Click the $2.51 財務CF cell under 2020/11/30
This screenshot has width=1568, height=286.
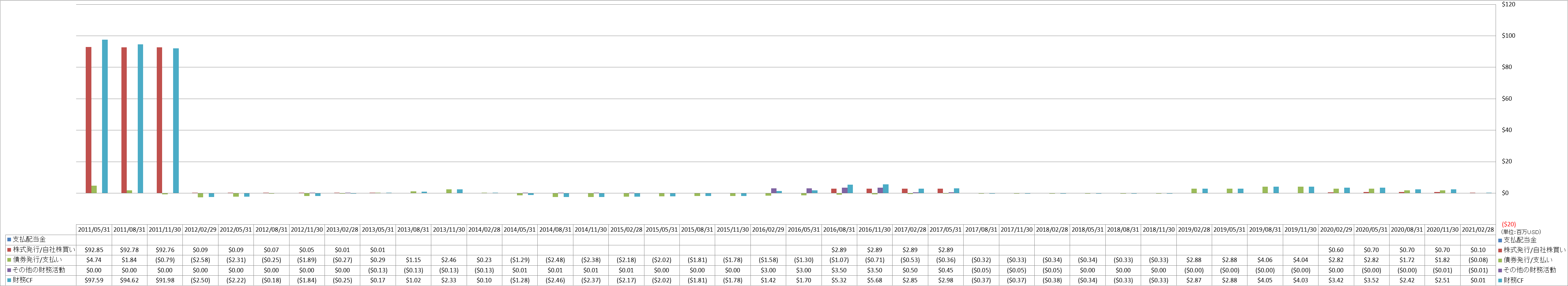point(1443,281)
